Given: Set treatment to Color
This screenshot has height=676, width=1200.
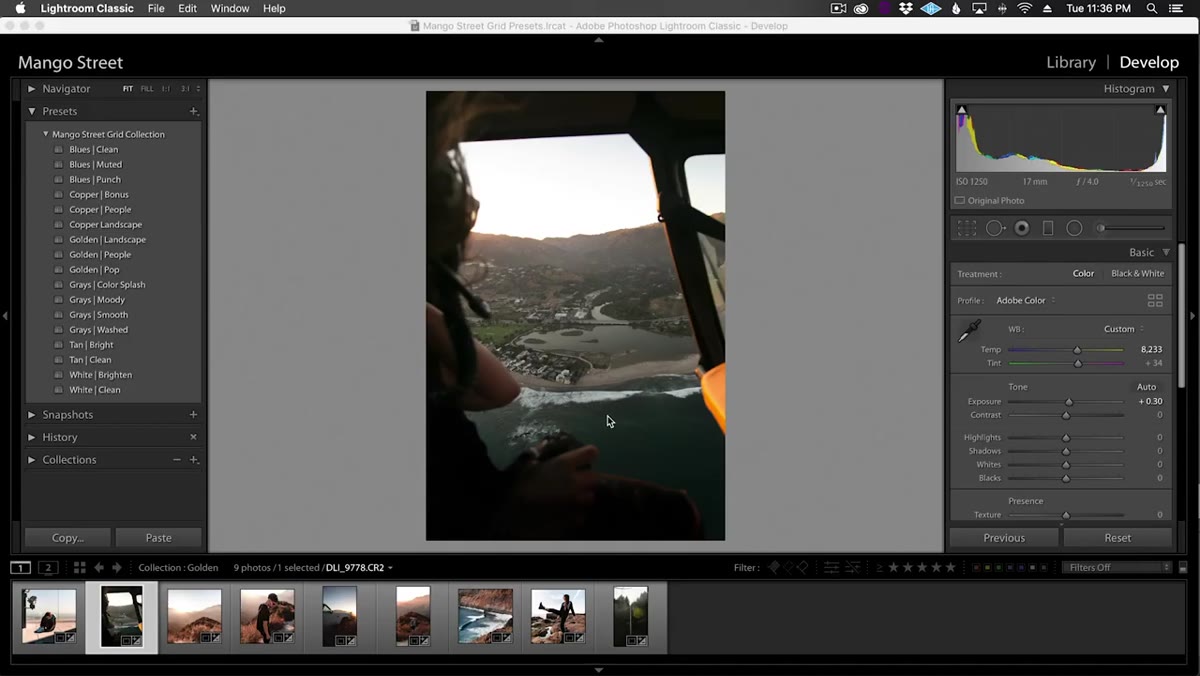Looking at the screenshot, I should (1083, 273).
